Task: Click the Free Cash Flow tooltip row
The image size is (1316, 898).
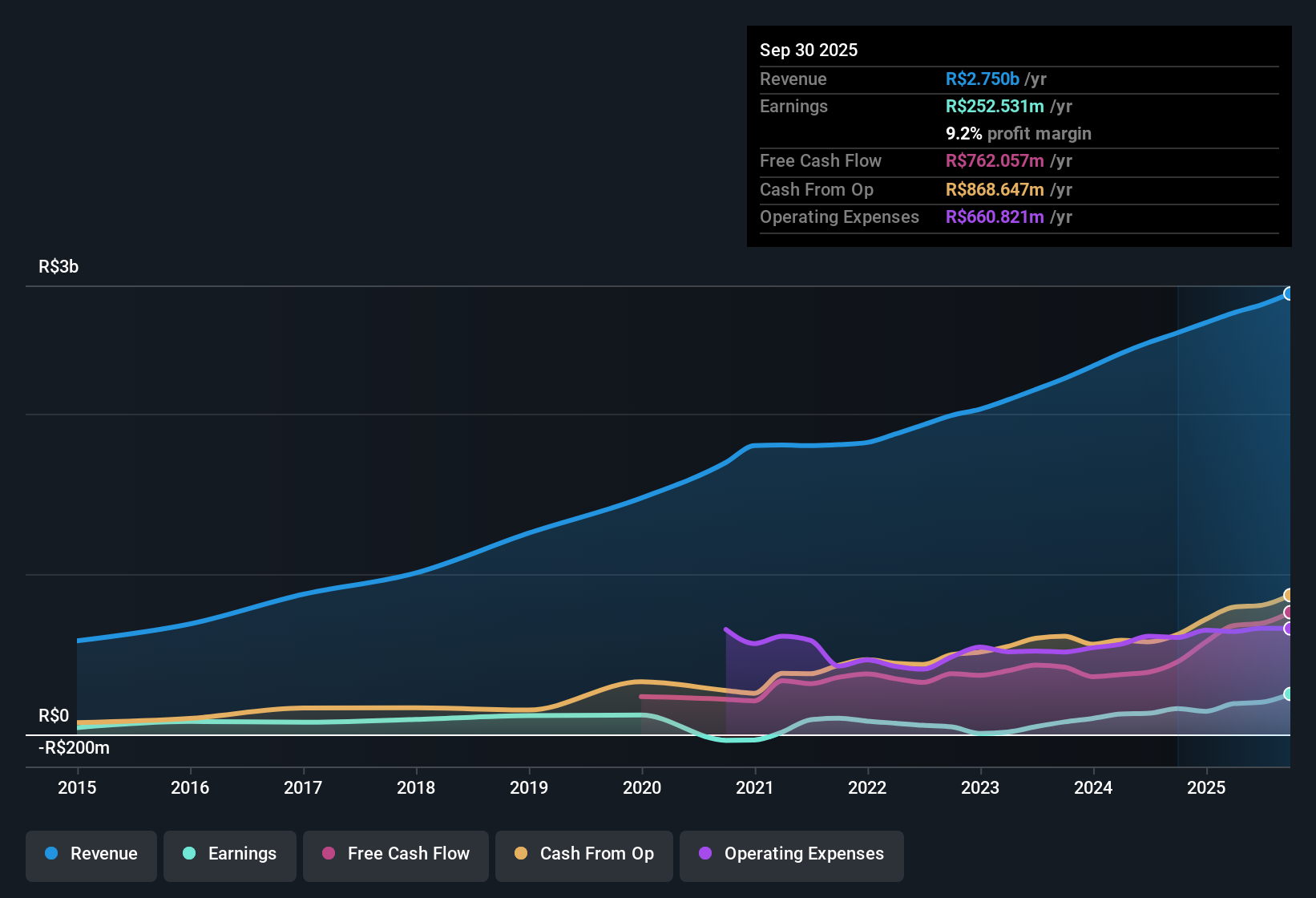Action: (x=914, y=161)
